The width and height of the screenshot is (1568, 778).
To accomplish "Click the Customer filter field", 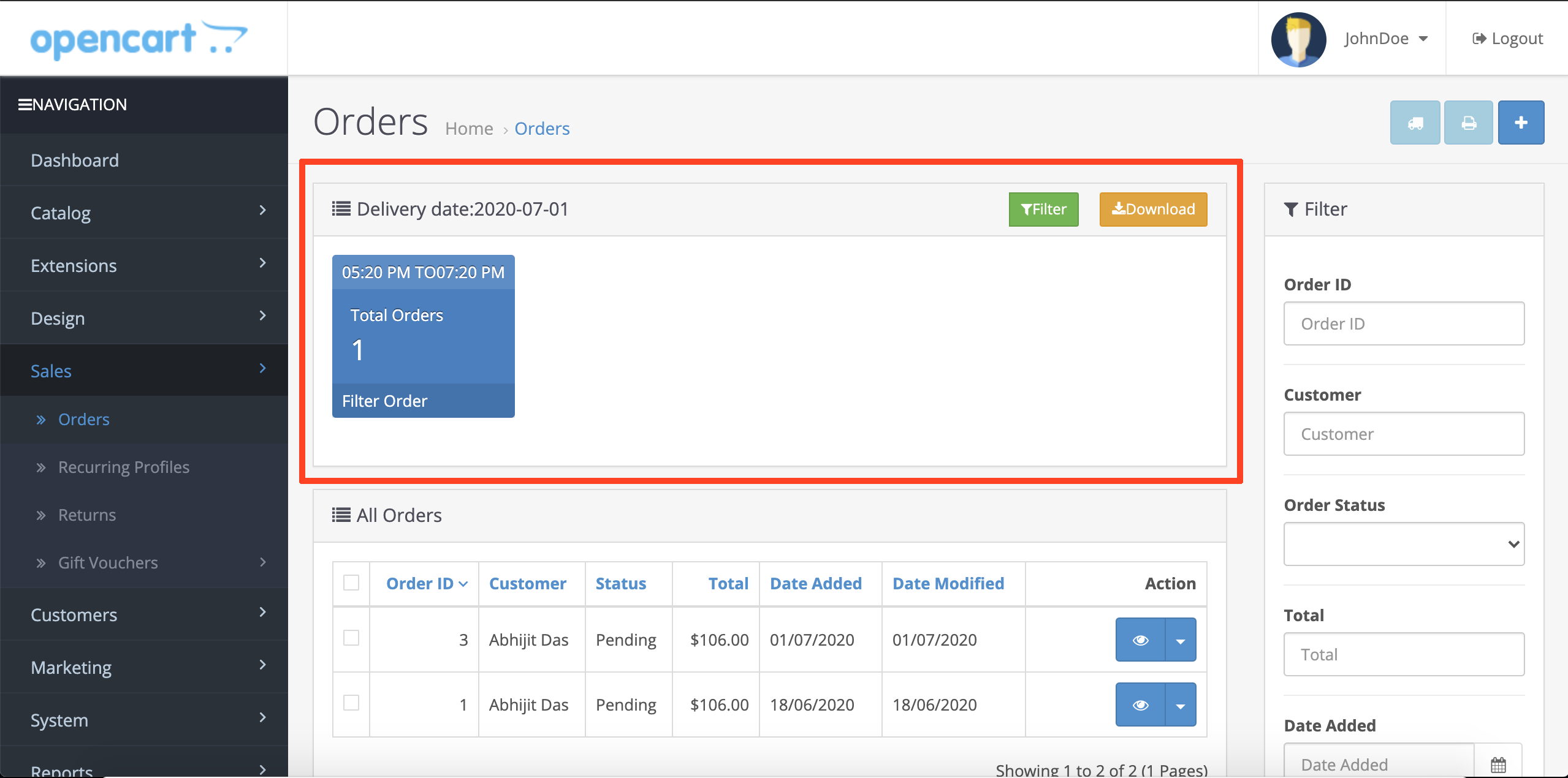I will [1404, 434].
